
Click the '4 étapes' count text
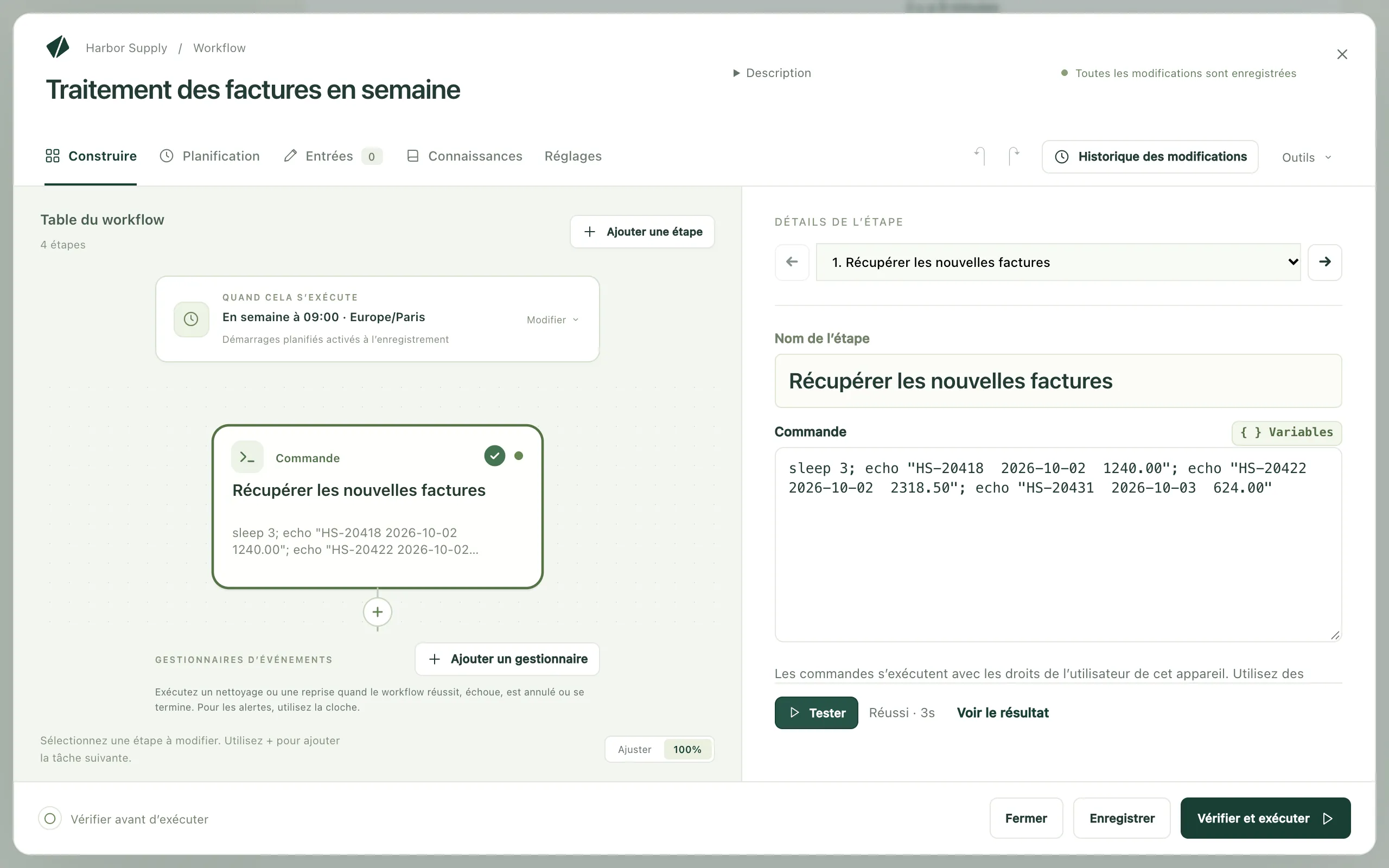(x=62, y=245)
